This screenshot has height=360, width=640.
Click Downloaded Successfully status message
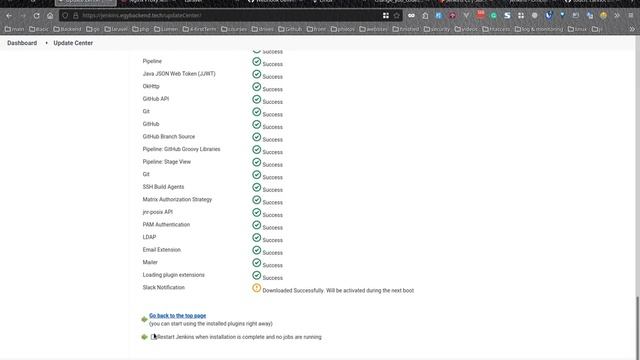coord(338,291)
